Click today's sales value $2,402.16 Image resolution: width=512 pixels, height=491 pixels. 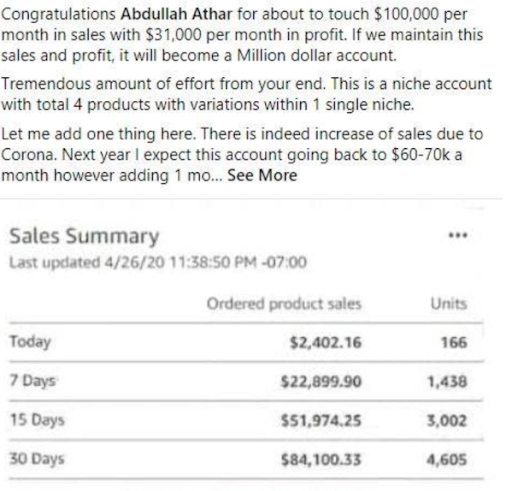click(x=326, y=343)
